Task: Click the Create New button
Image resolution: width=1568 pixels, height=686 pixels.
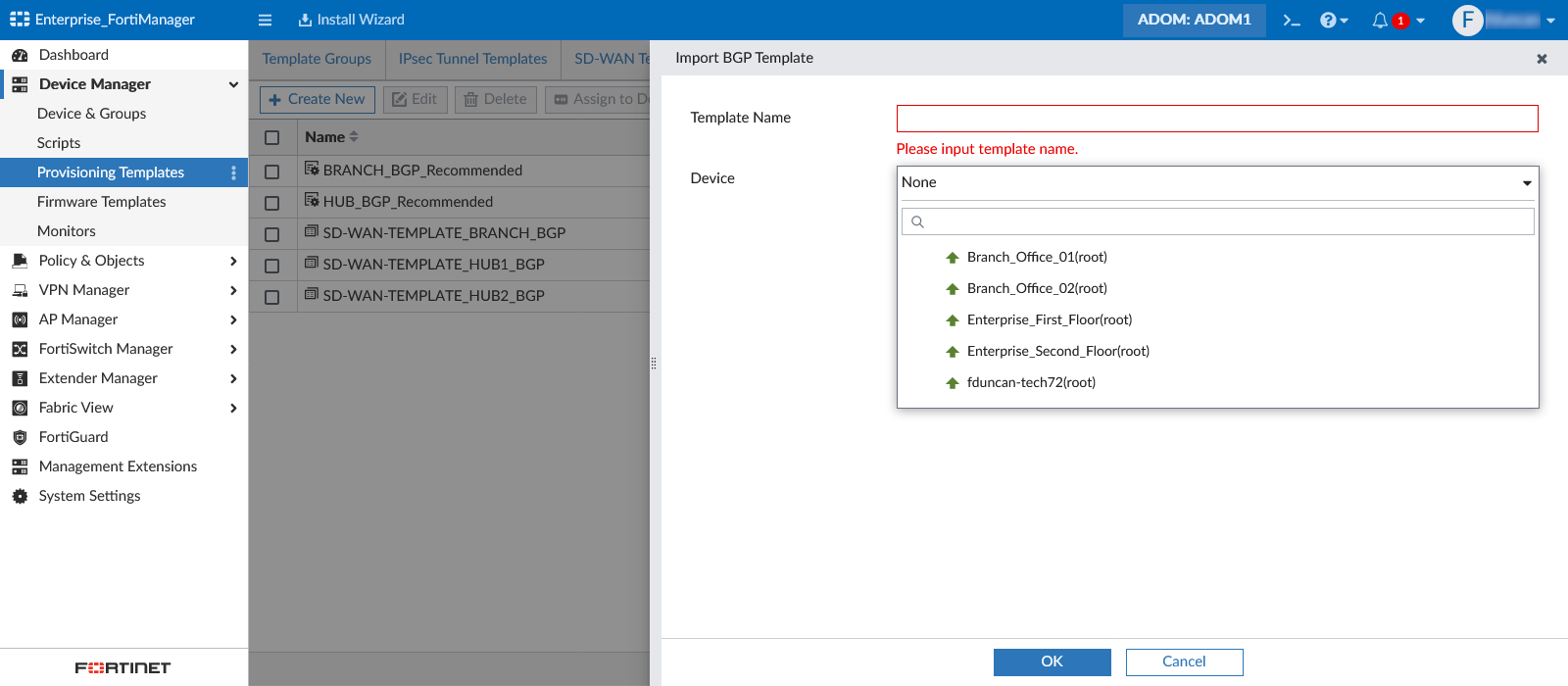Action: pyautogui.click(x=317, y=99)
